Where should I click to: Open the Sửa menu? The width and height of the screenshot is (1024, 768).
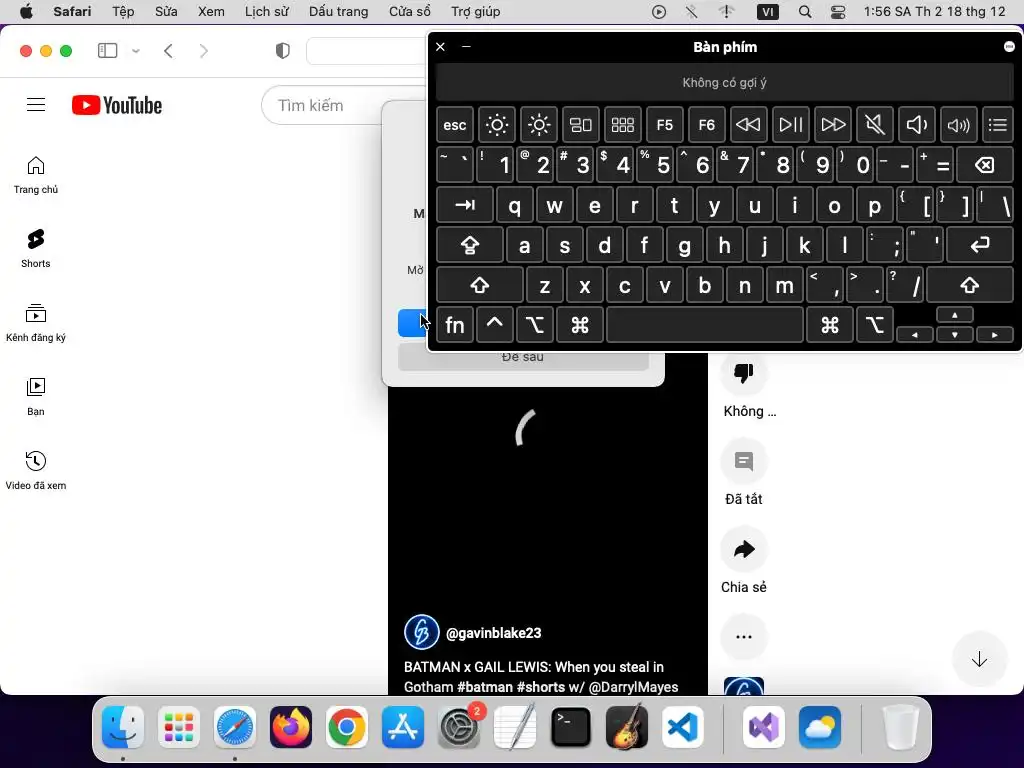click(x=166, y=12)
